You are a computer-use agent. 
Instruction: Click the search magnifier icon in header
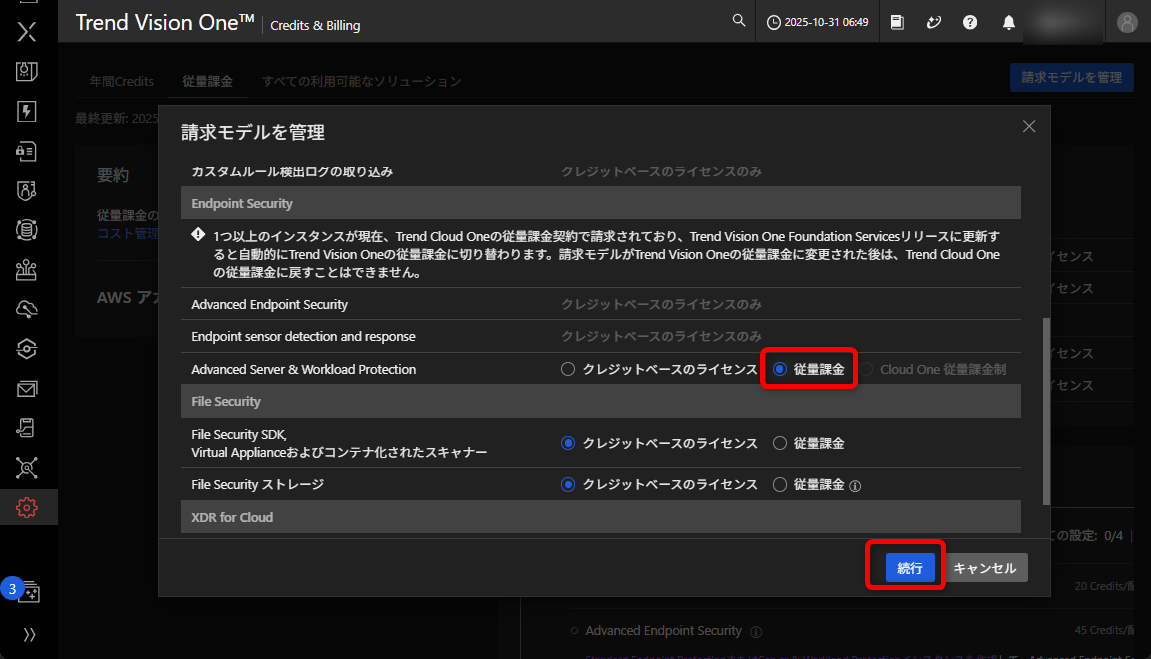click(738, 21)
